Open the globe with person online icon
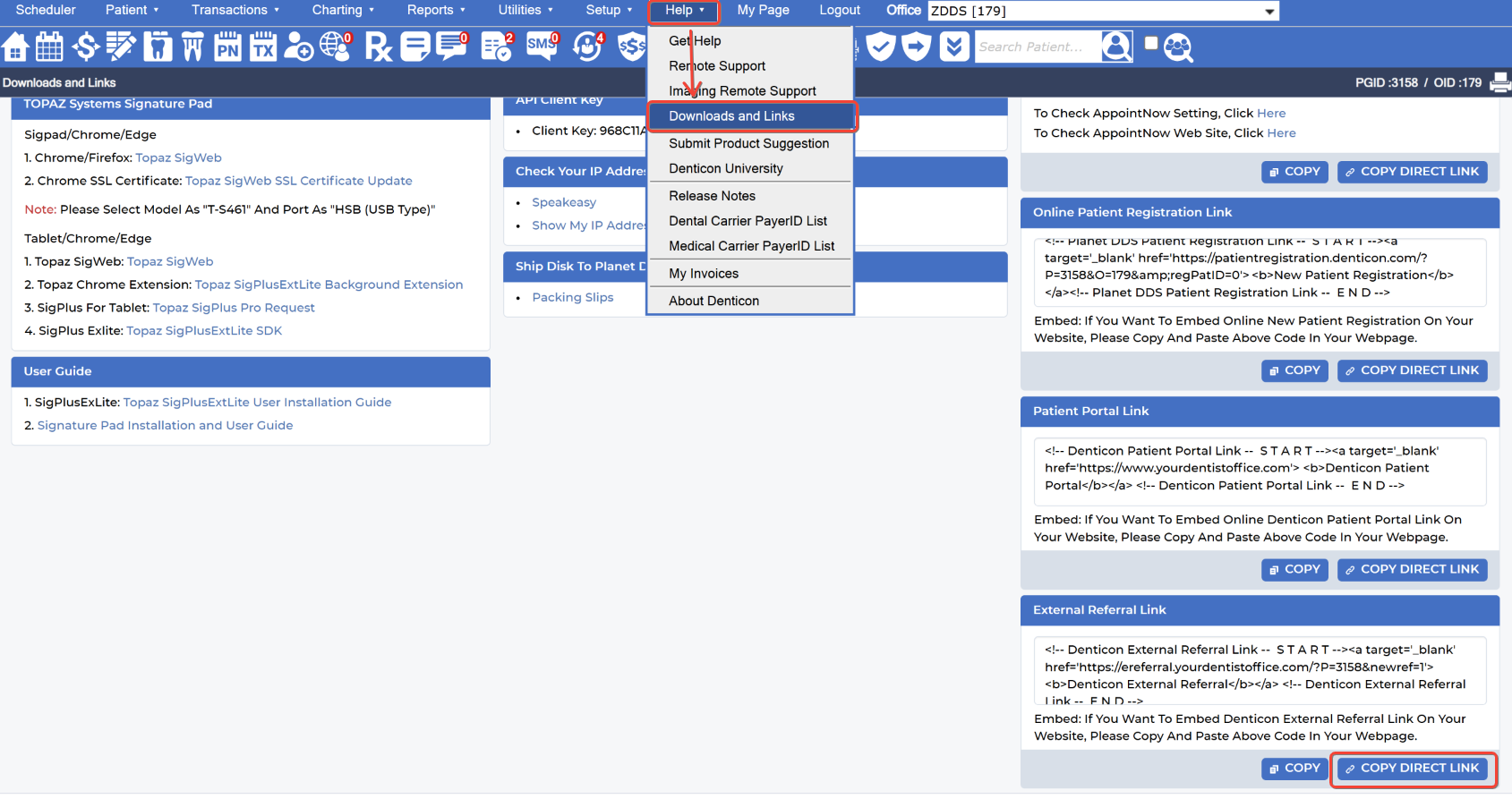This screenshot has height=799, width=1512. pyautogui.click(x=336, y=46)
